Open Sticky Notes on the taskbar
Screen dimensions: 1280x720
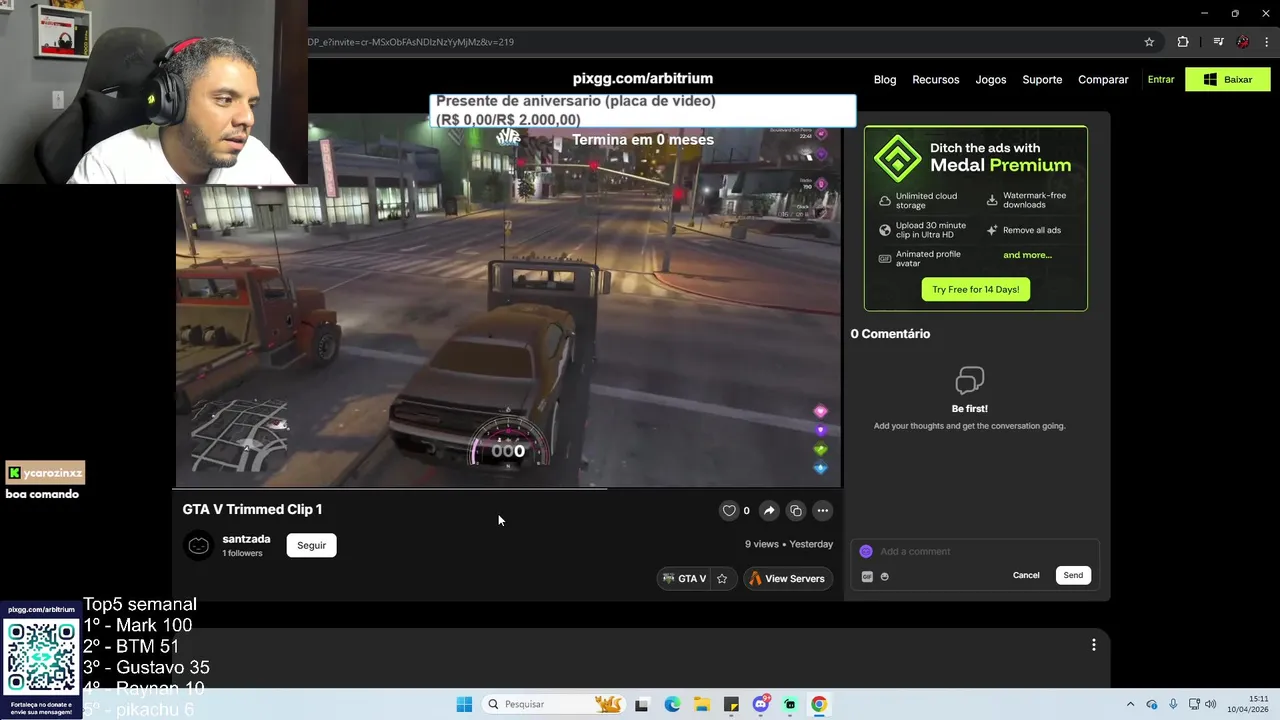(731, 704)
